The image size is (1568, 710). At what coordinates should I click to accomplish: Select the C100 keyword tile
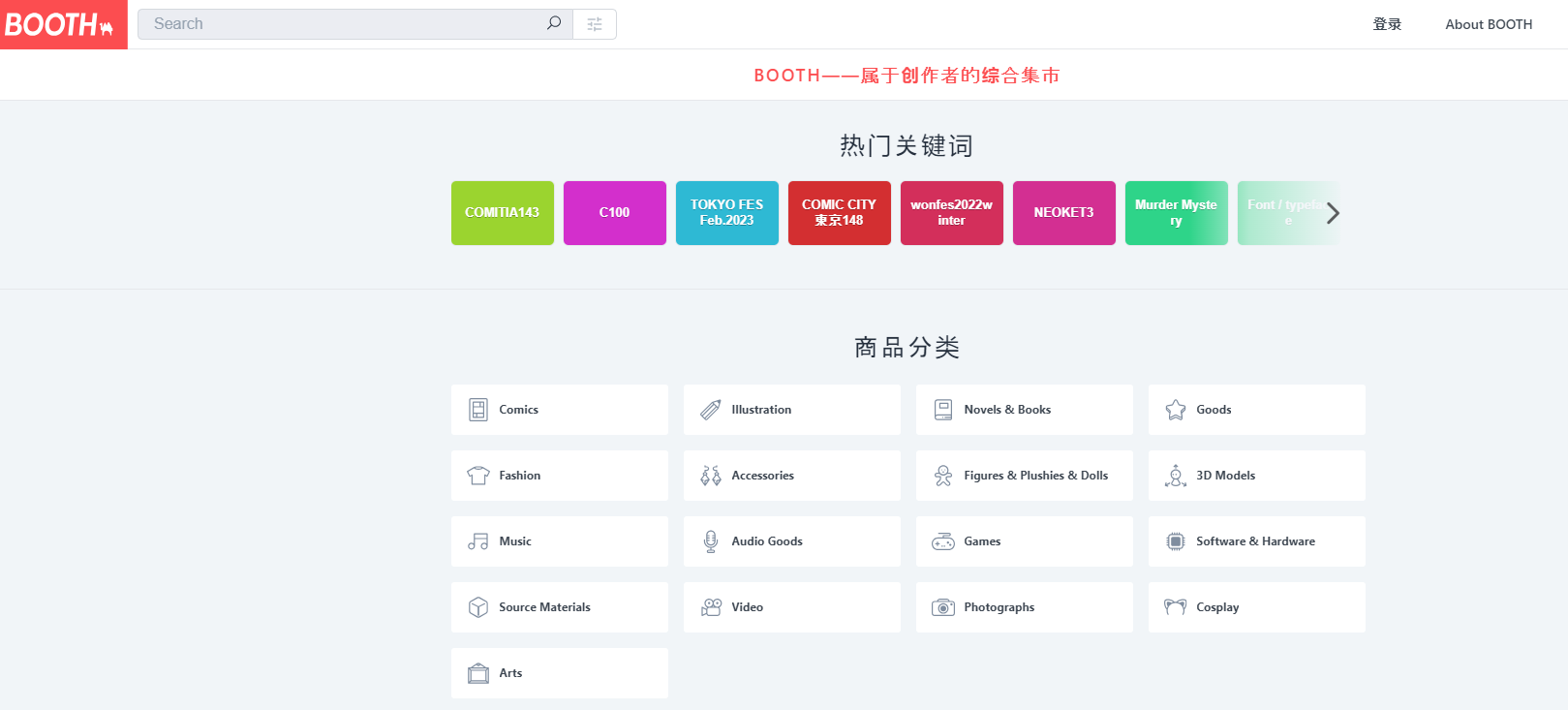[x=615, y=213]
